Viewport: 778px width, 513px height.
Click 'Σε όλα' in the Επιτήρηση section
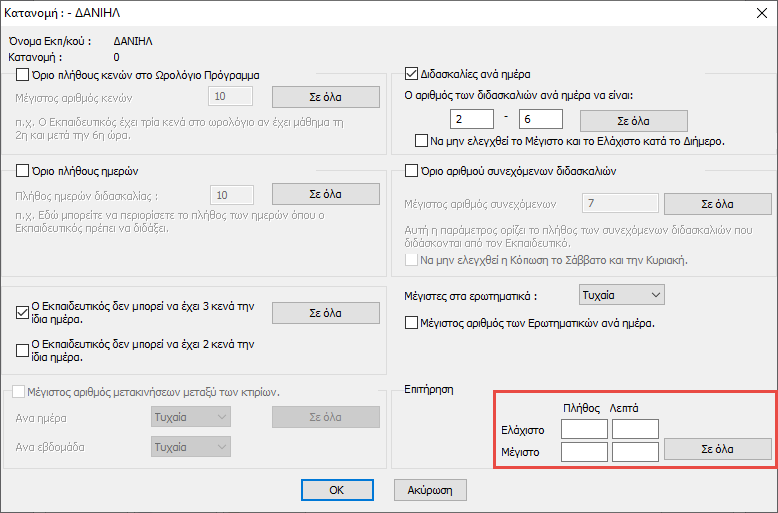coord(718,449)
